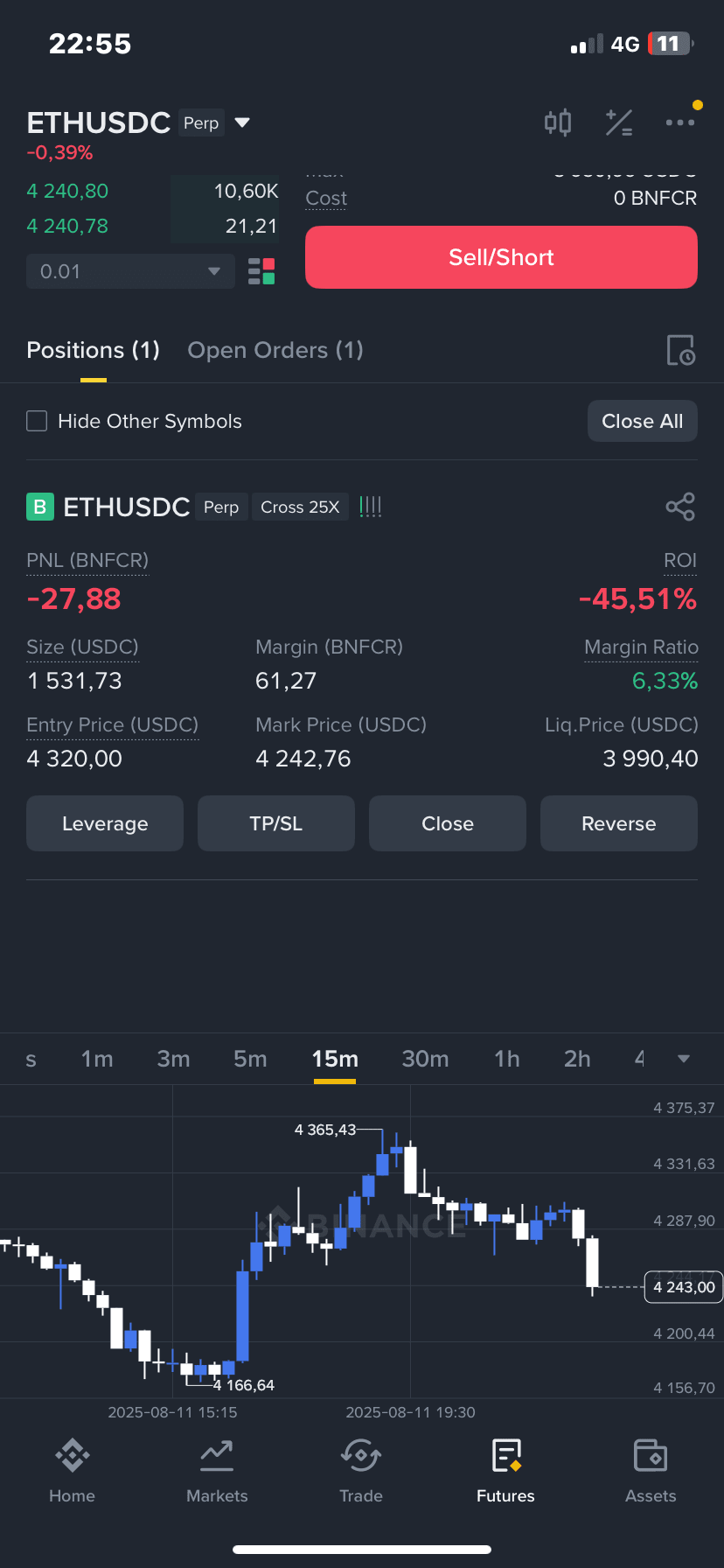Toggle the order book layout icon
The width and height of the screenshot is (724, 1568).
(261, 271)
